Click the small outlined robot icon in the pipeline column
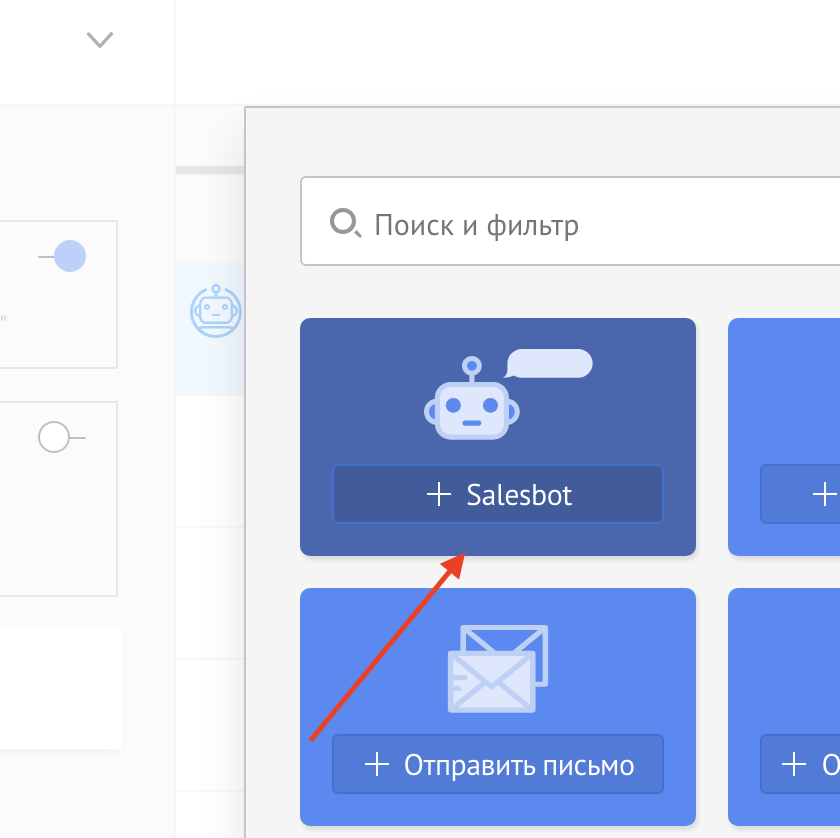 tap(215, 311)
